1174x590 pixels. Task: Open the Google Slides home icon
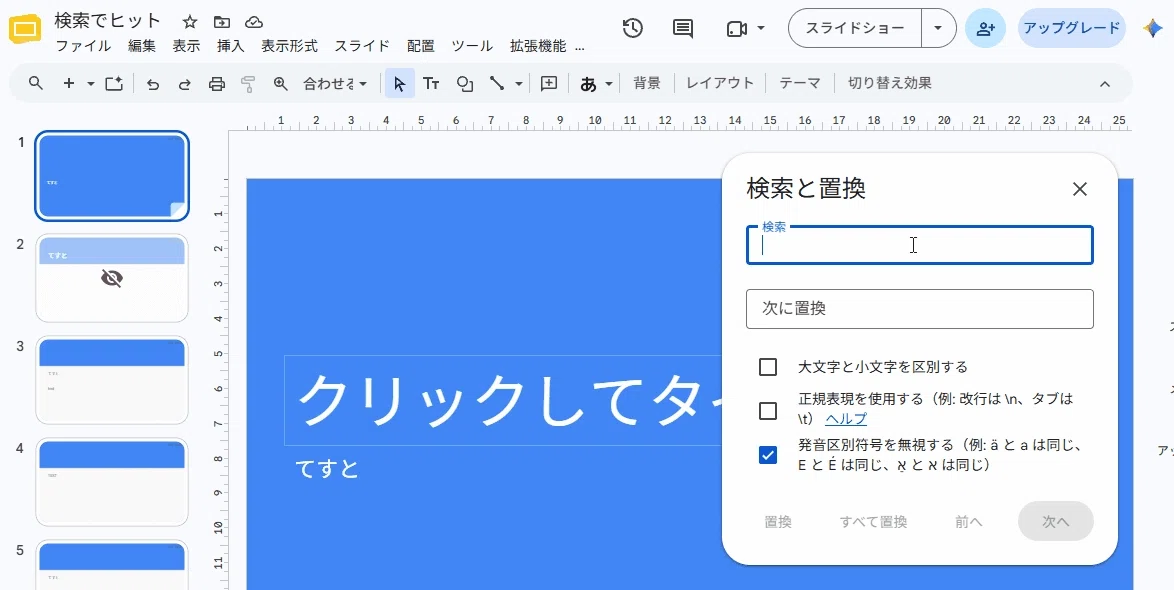point(26,30)
